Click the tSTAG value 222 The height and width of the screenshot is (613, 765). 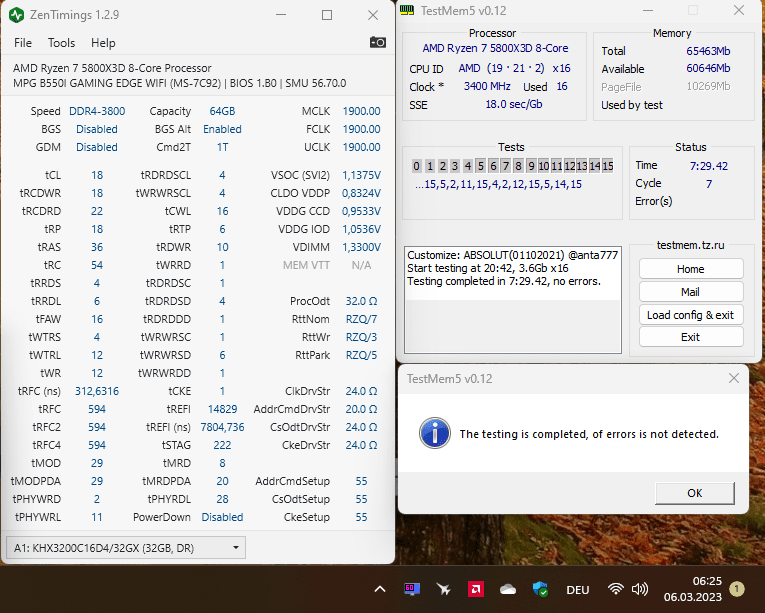(x=222, y=445)
